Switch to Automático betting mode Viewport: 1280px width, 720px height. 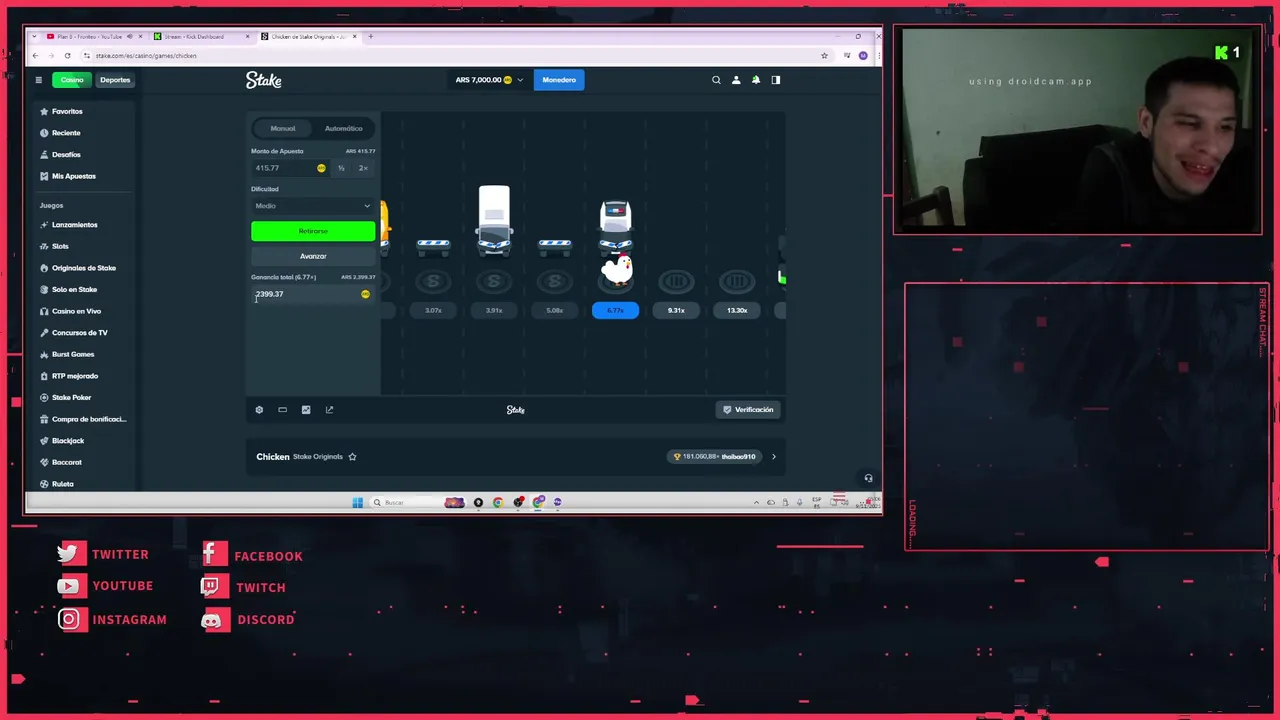tap(343, 128)
